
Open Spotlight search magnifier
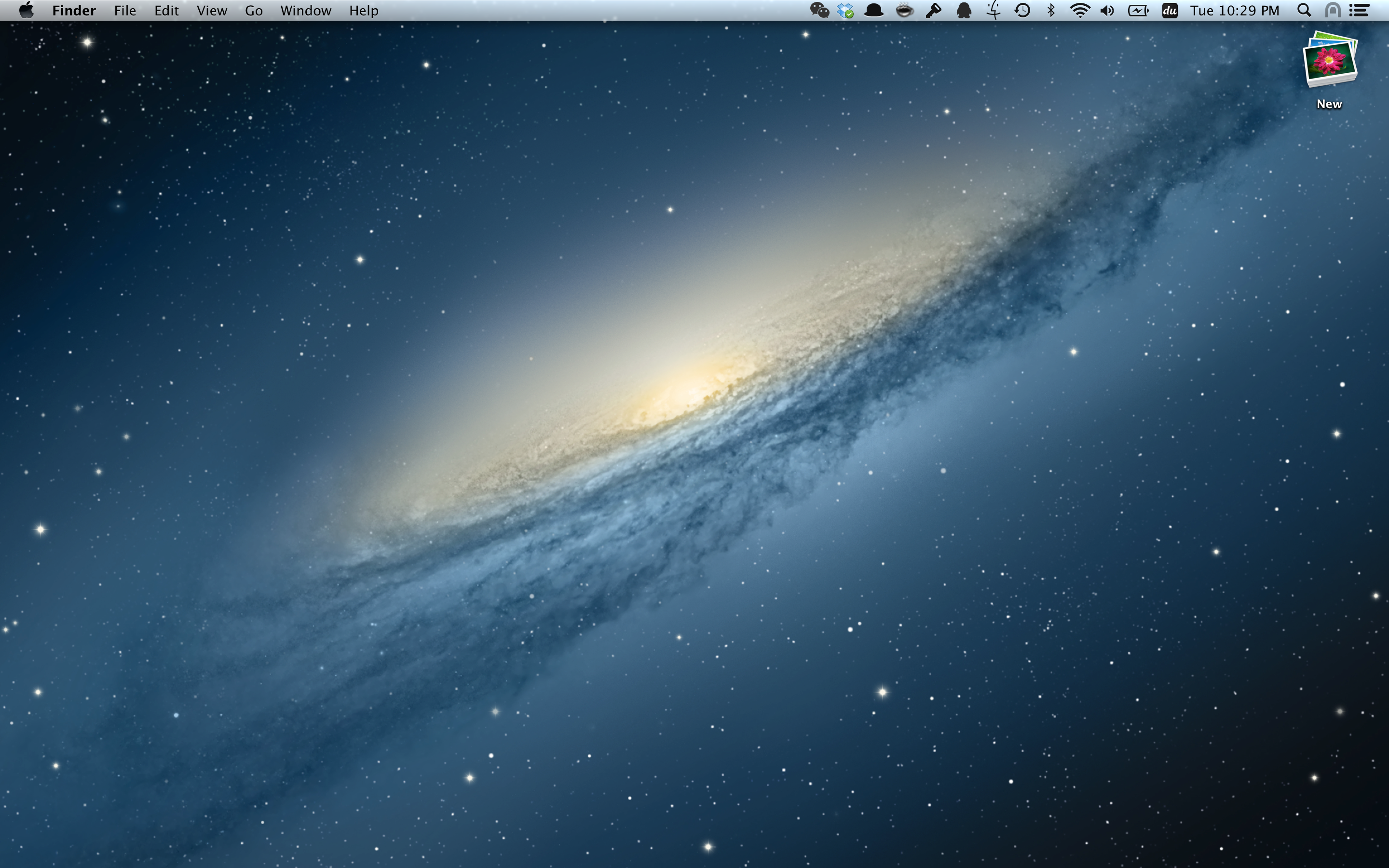[x=1304, y=10]
